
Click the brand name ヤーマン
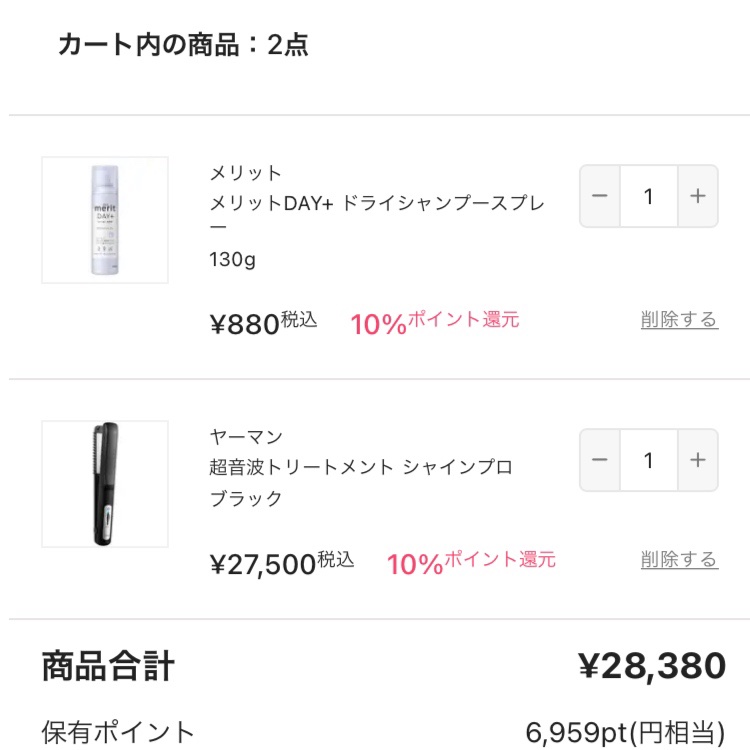click(x=246, y=436)
